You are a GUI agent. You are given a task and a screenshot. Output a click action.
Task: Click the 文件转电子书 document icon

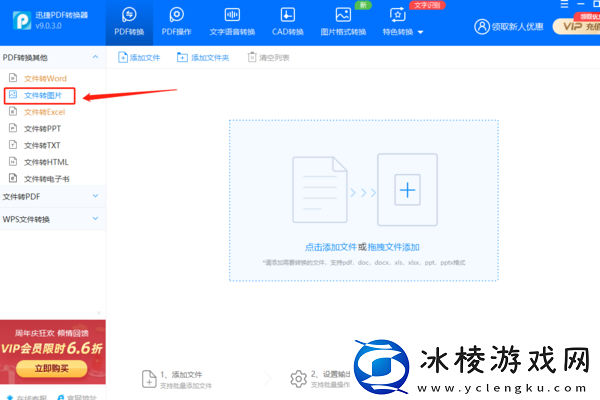[13, 178]
